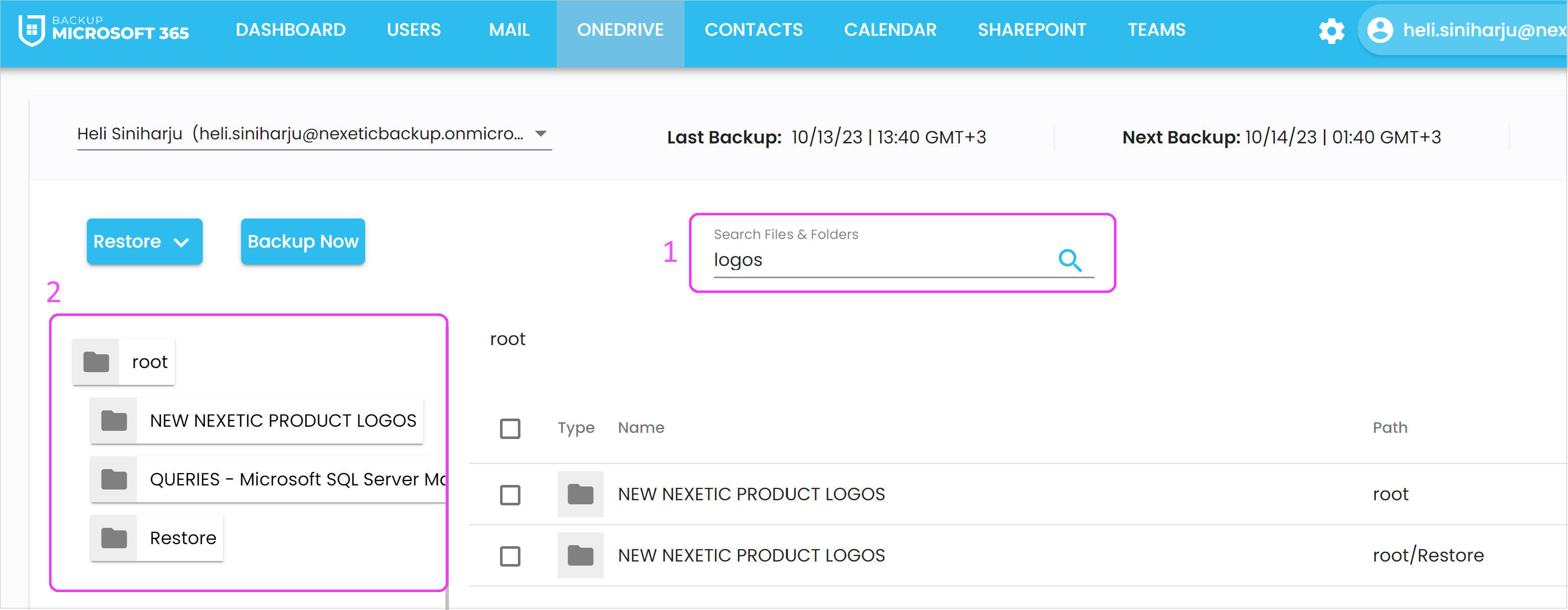Check the box for the row with path root
Viewport: 1568px width, 610px height.
coord(510,495)
